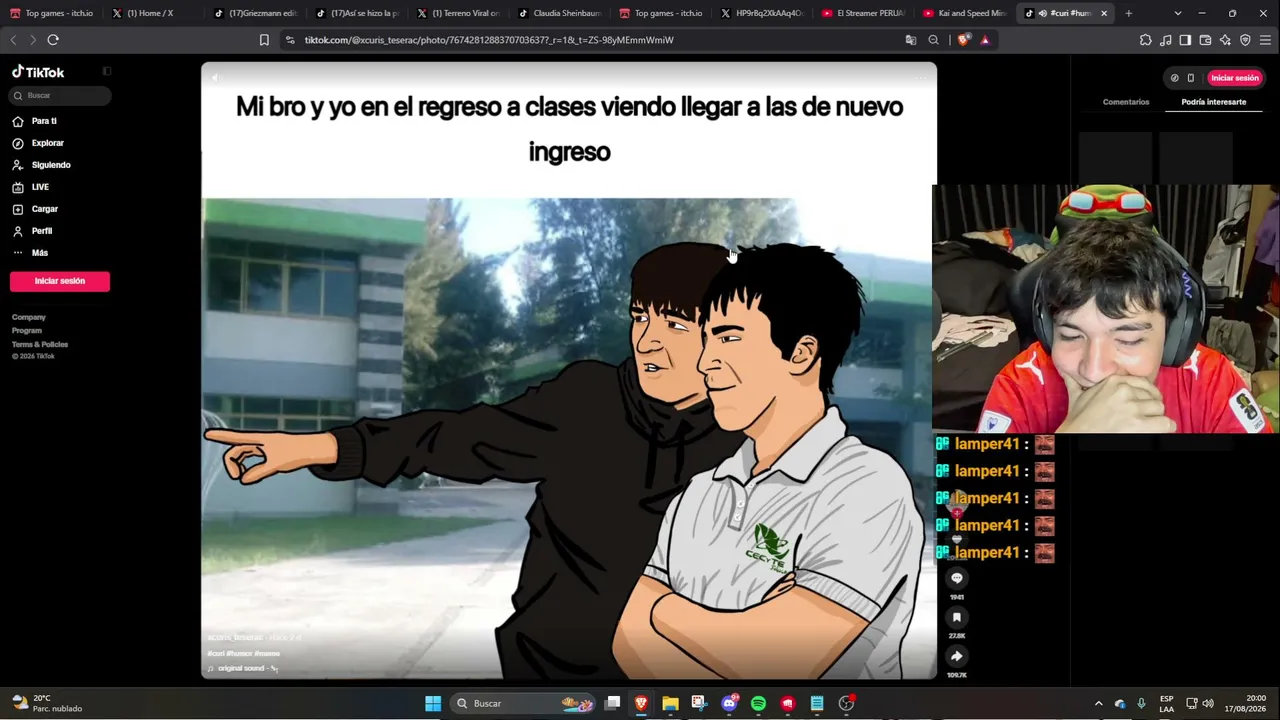
Task: Switch to the Comentarios tab
Action: click(x=1126, y=102)
